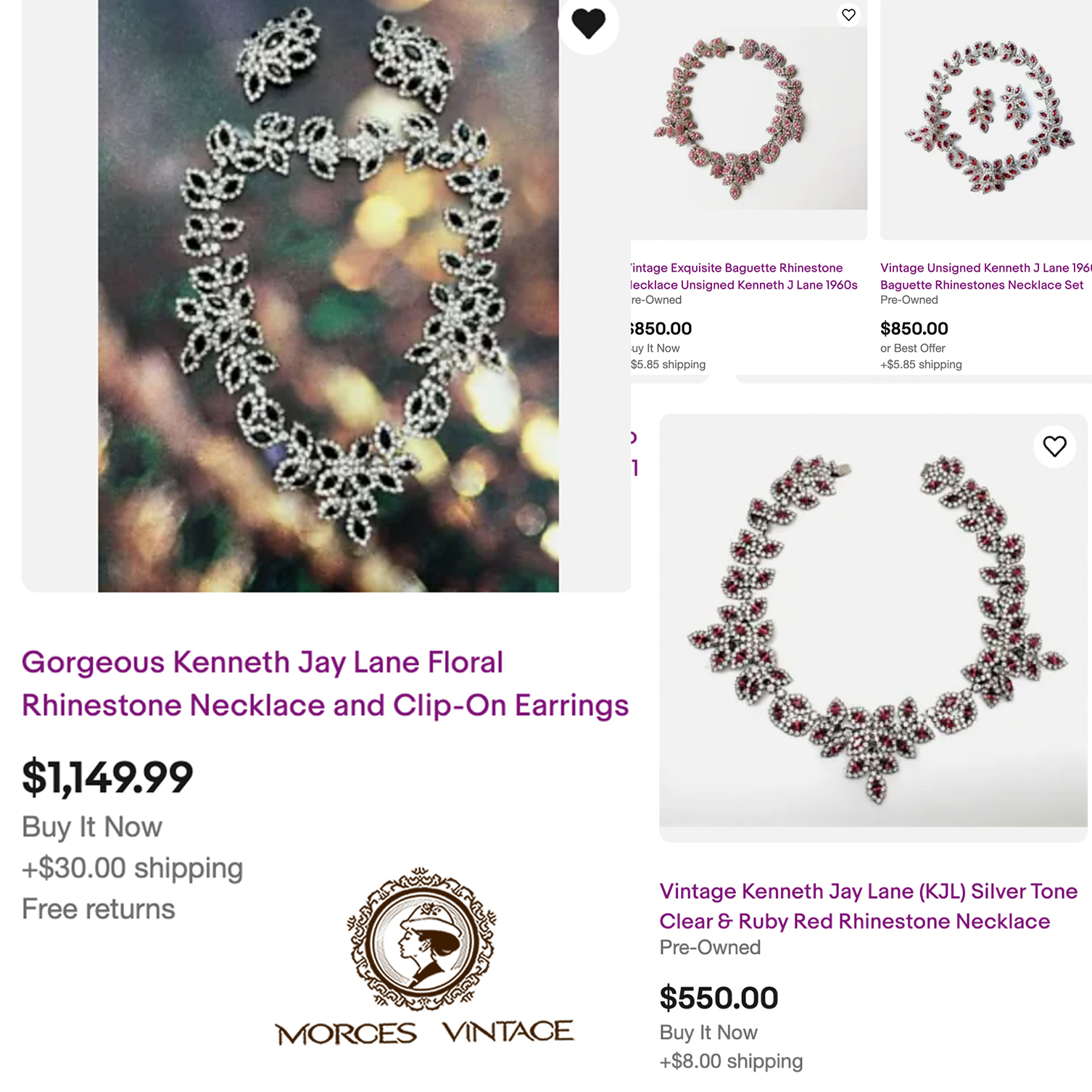This screenshot has width=1092, height=1092.
Task: Open Gorgeous Kenneth Jay Lane Floral listing title
Action: tap(325, 684)
